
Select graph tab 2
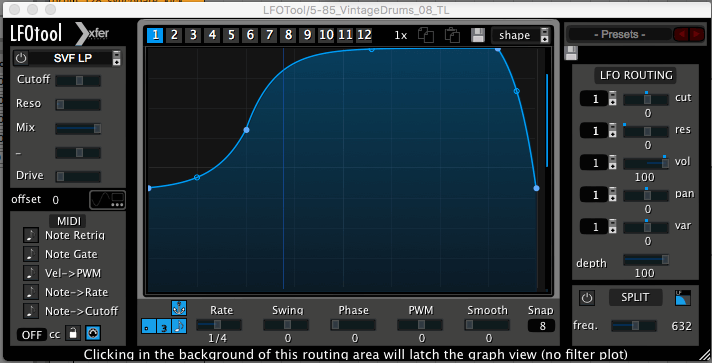(174, 35)
